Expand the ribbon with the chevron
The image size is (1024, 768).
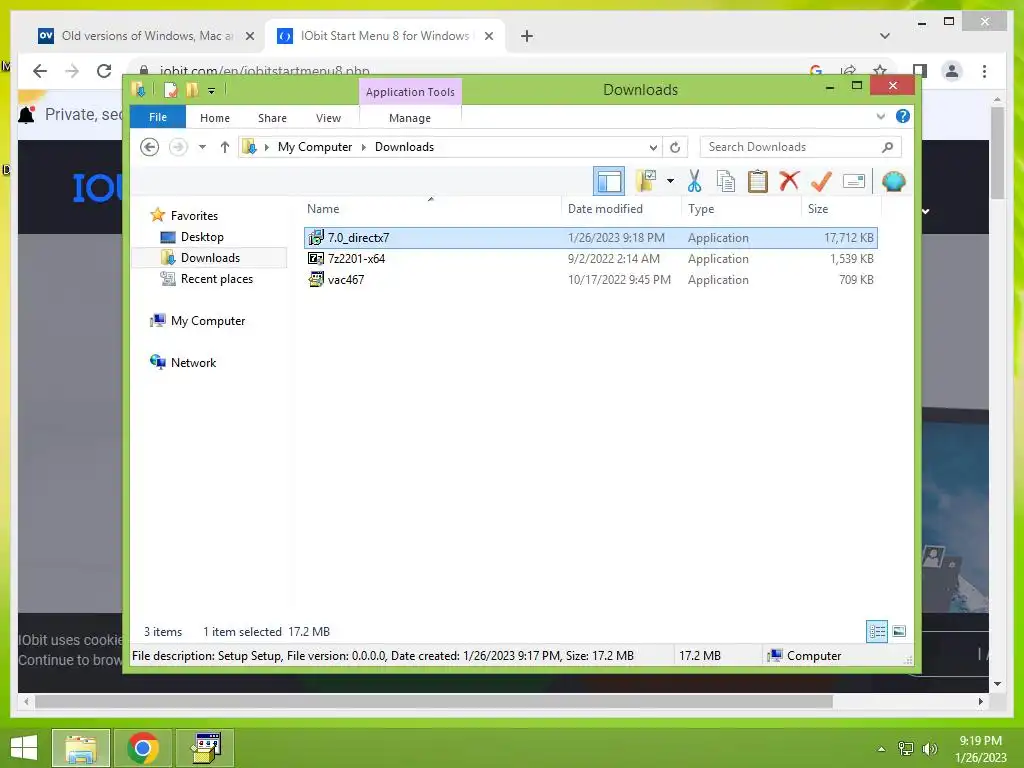click(880, 116)
